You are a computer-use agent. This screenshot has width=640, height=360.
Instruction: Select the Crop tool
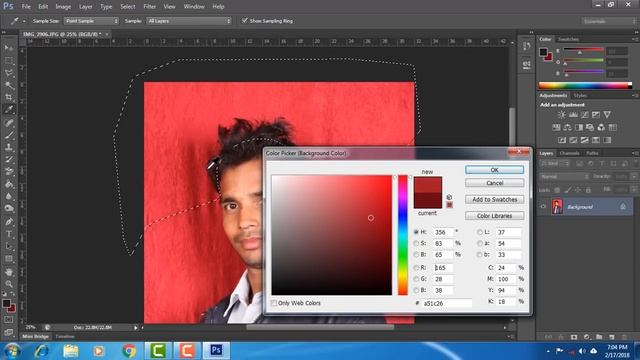(x=9, y=97)
